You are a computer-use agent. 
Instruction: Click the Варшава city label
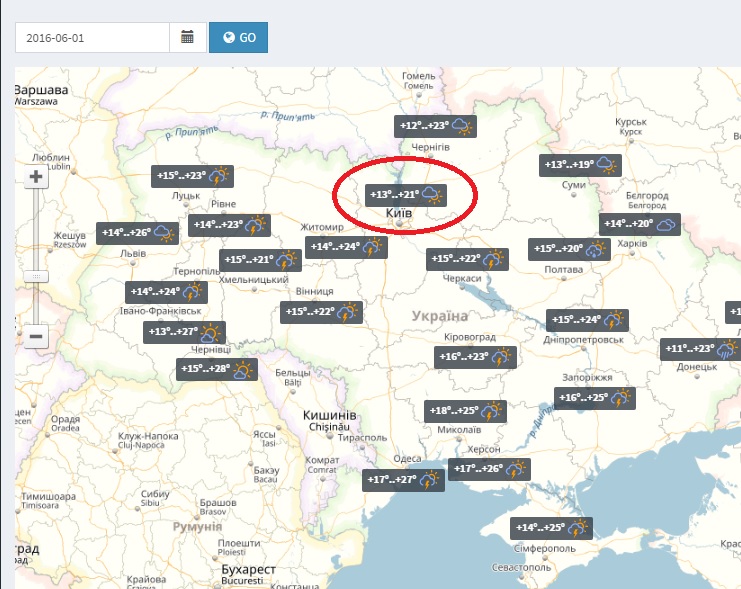[41, 90]
